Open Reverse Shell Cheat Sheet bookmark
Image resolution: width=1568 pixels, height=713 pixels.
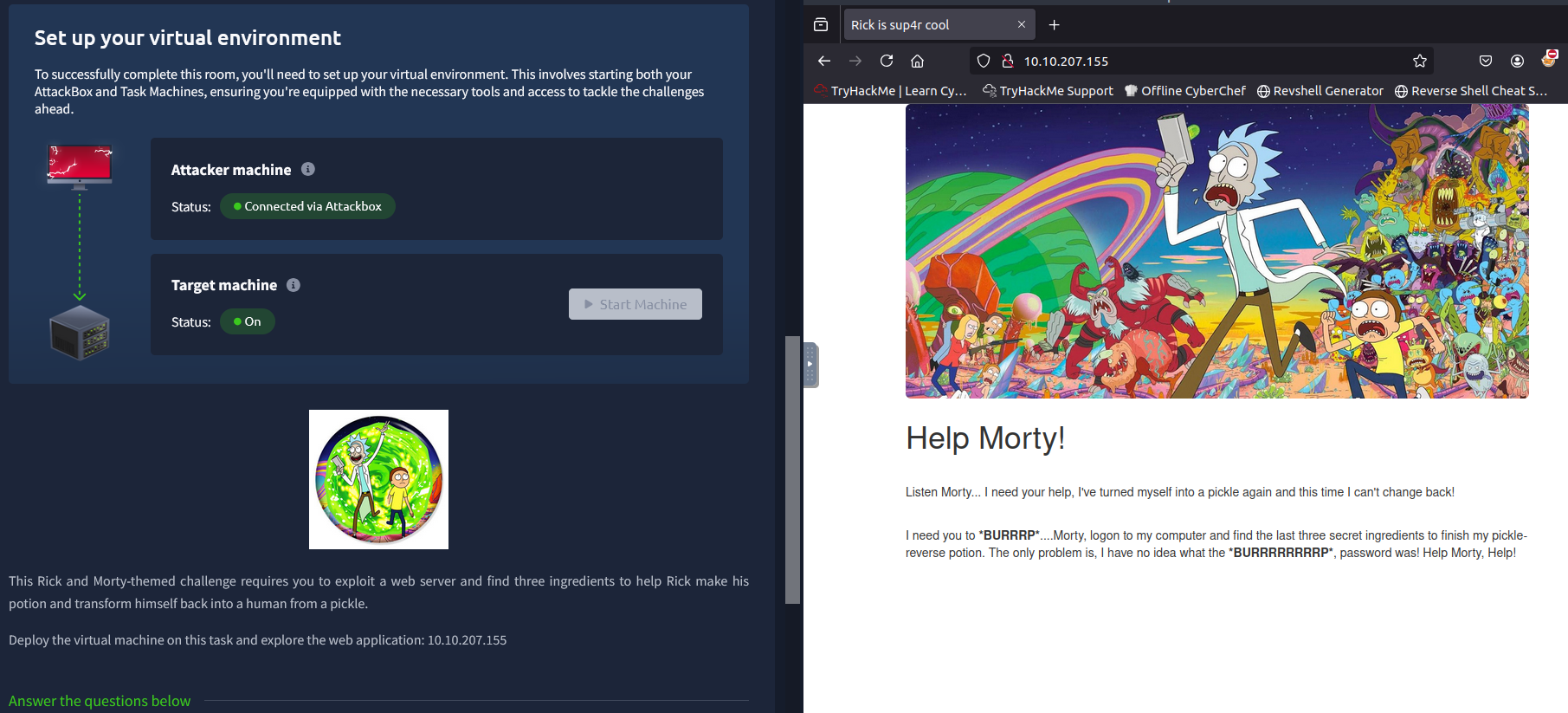point(1471,90)
